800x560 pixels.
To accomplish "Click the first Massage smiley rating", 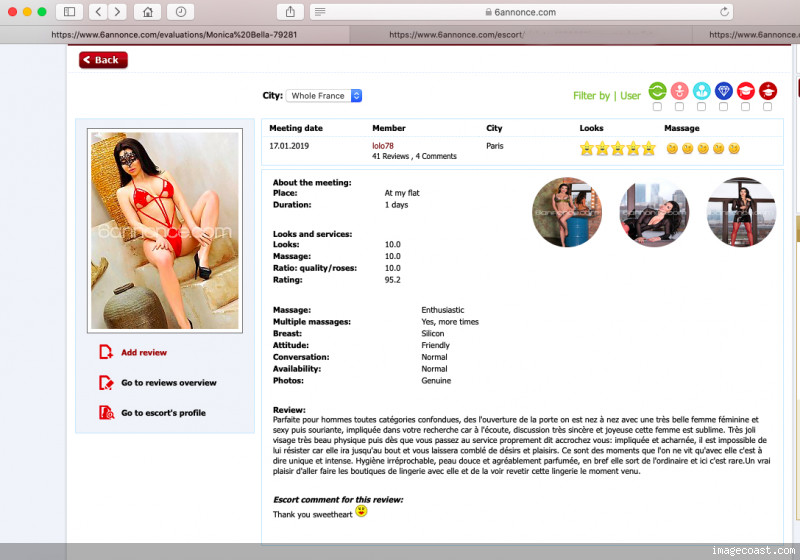I will coord(672,148).
